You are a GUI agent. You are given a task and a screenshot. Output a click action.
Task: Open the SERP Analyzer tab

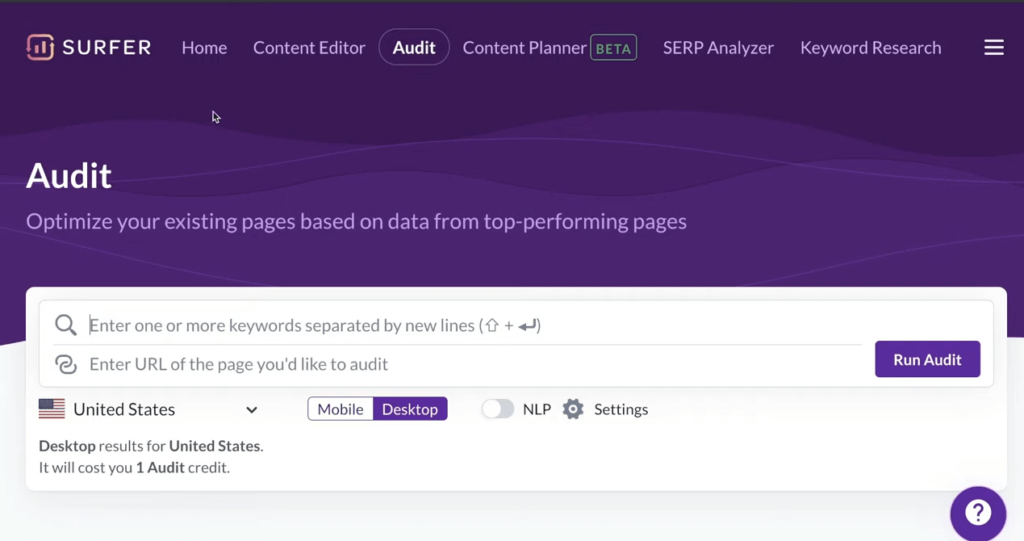(x=718, y=48)
